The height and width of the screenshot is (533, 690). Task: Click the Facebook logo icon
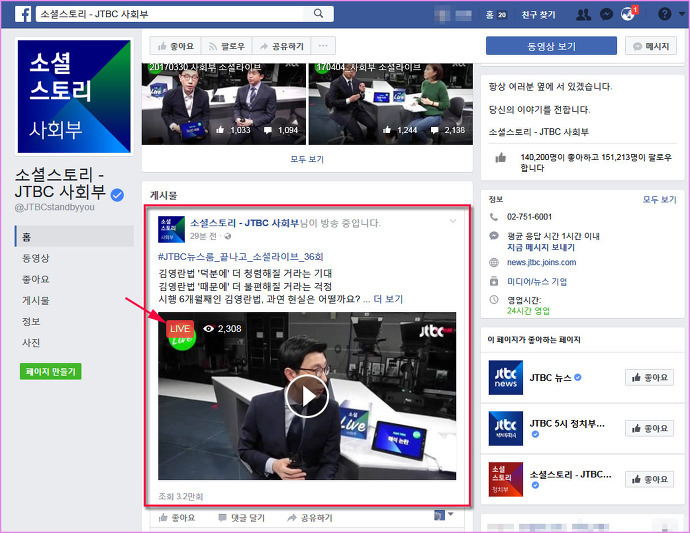[x=23, y=14]
